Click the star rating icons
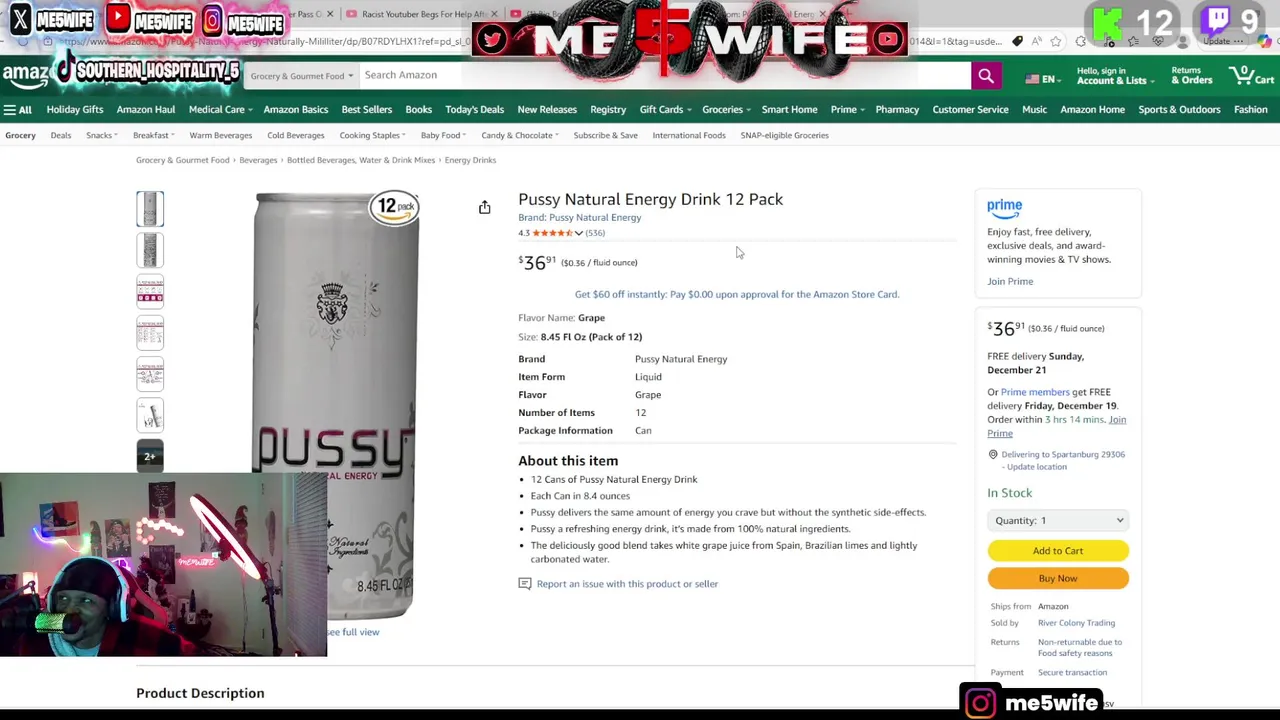This screenshot has height=720, width=1280. coord(552,233)
